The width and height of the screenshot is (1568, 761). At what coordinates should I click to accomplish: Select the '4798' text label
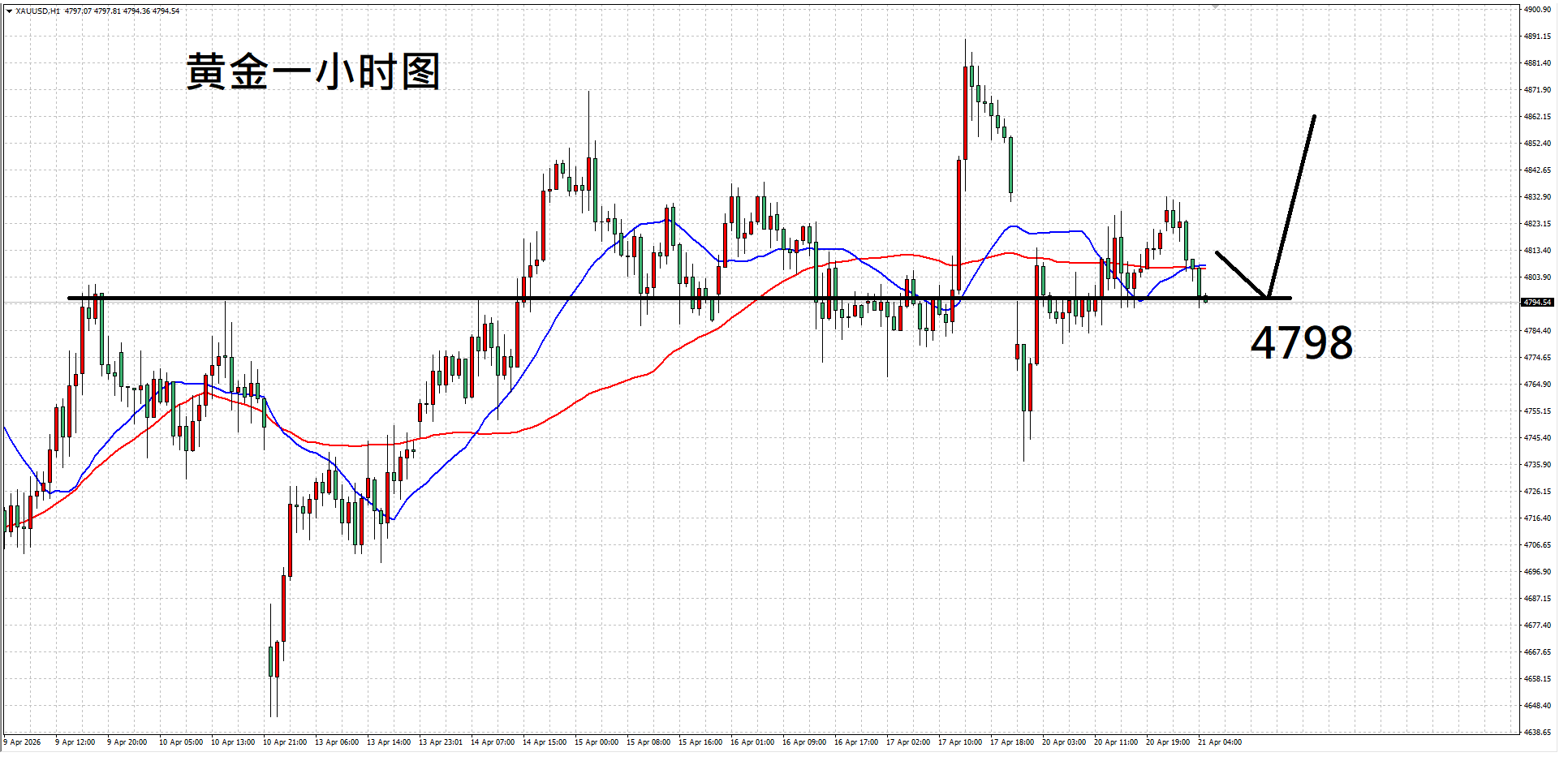[1301, 342]
